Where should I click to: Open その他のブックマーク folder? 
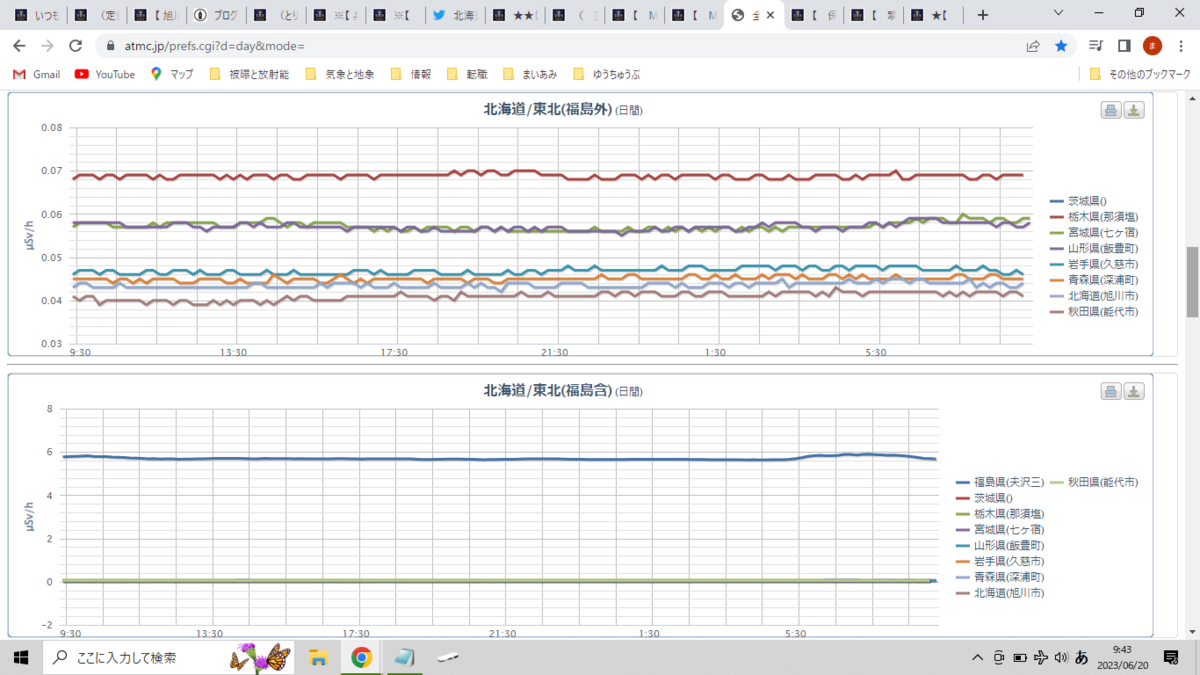point(1140,74)
